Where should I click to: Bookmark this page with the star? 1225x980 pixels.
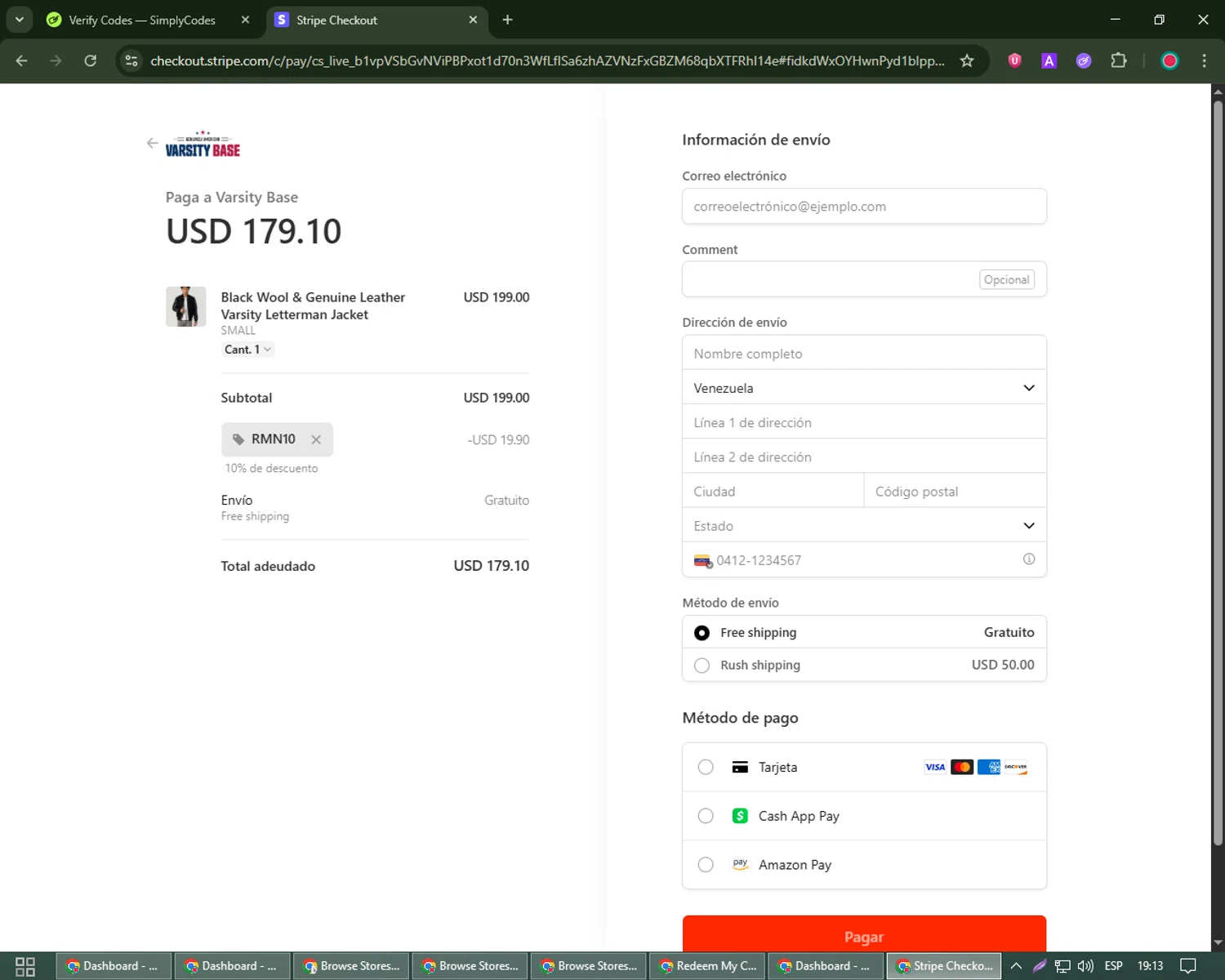[x=967, y=60]
